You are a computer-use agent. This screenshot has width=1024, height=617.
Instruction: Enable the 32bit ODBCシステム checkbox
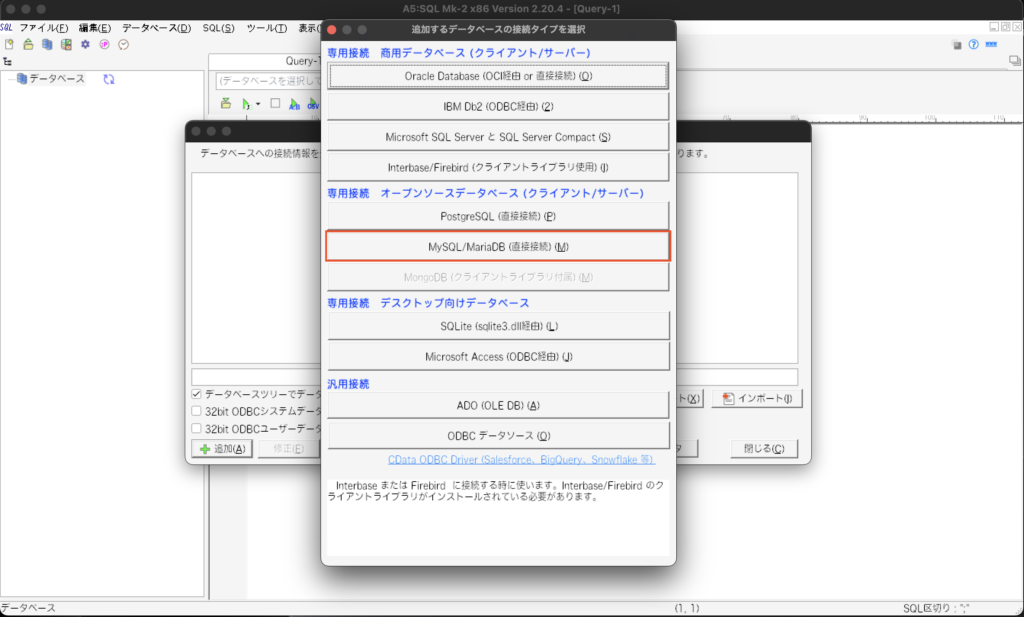coord(197,411)
